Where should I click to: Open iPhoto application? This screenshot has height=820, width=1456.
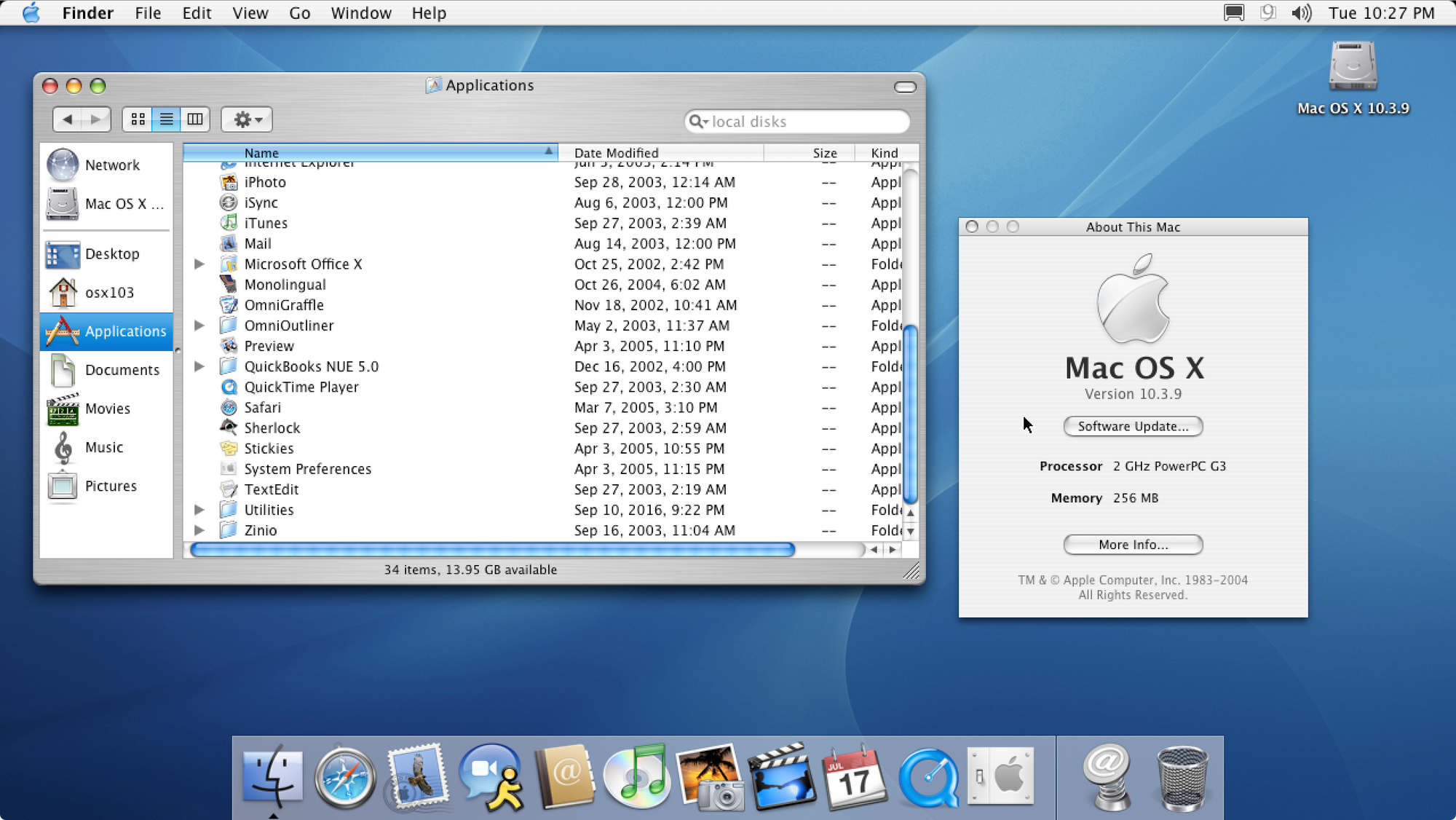coord(264,181)
